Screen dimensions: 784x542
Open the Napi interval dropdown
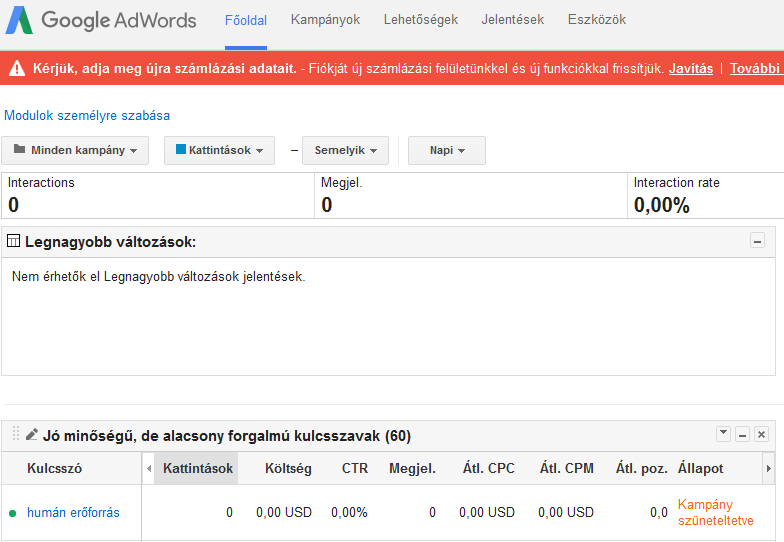point(447,150)
